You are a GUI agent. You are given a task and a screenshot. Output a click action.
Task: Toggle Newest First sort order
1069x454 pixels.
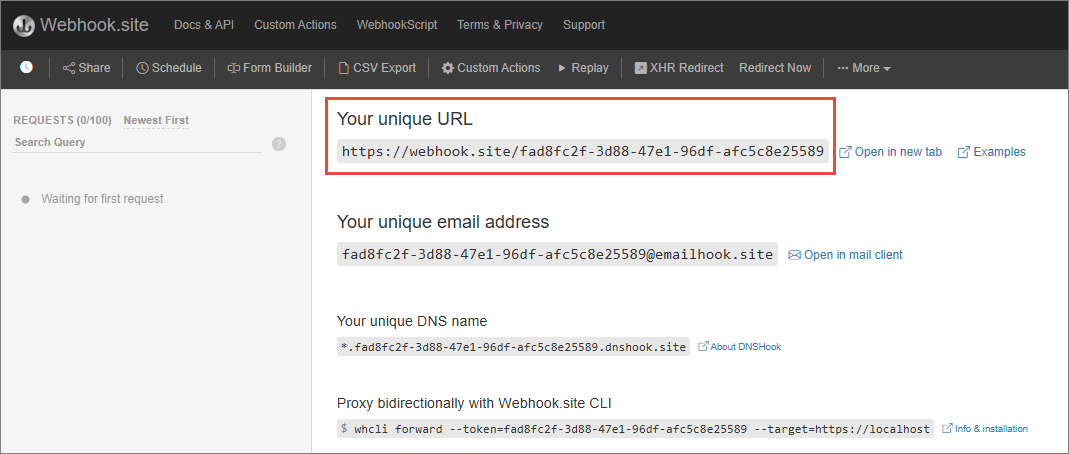pyautogui.click(x=156, y=120)
